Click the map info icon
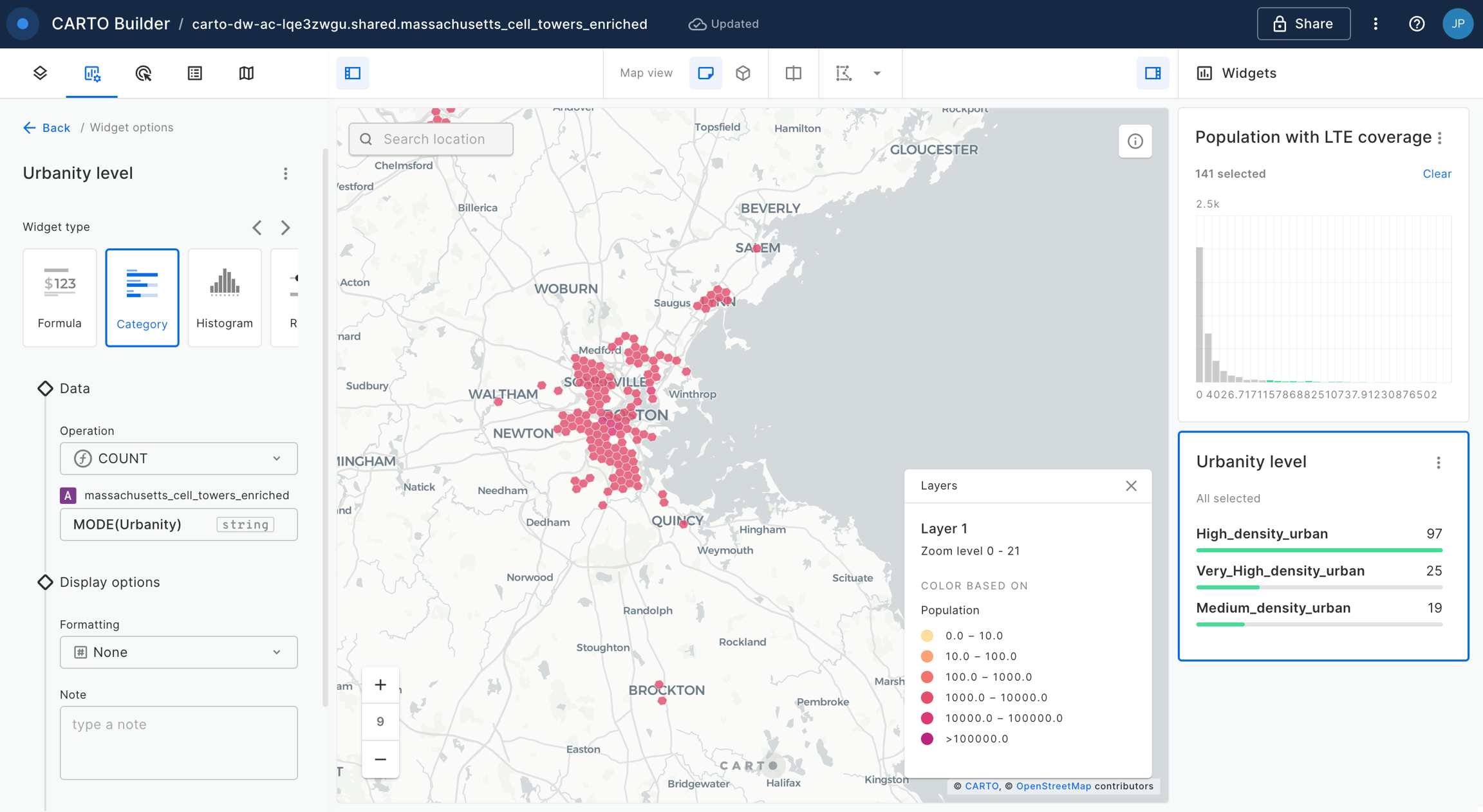The width and height of the screenshot is (1483, 812). pos(1135,141)
